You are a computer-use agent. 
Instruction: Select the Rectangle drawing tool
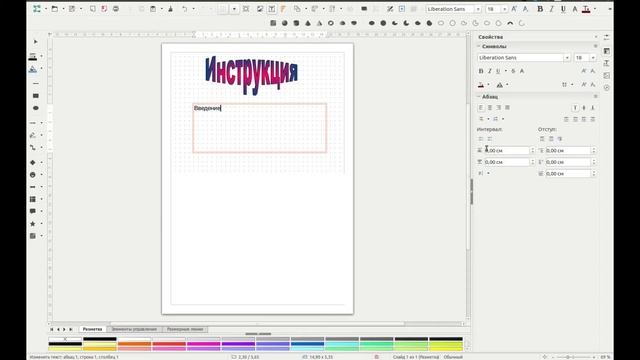click(36, 96)
